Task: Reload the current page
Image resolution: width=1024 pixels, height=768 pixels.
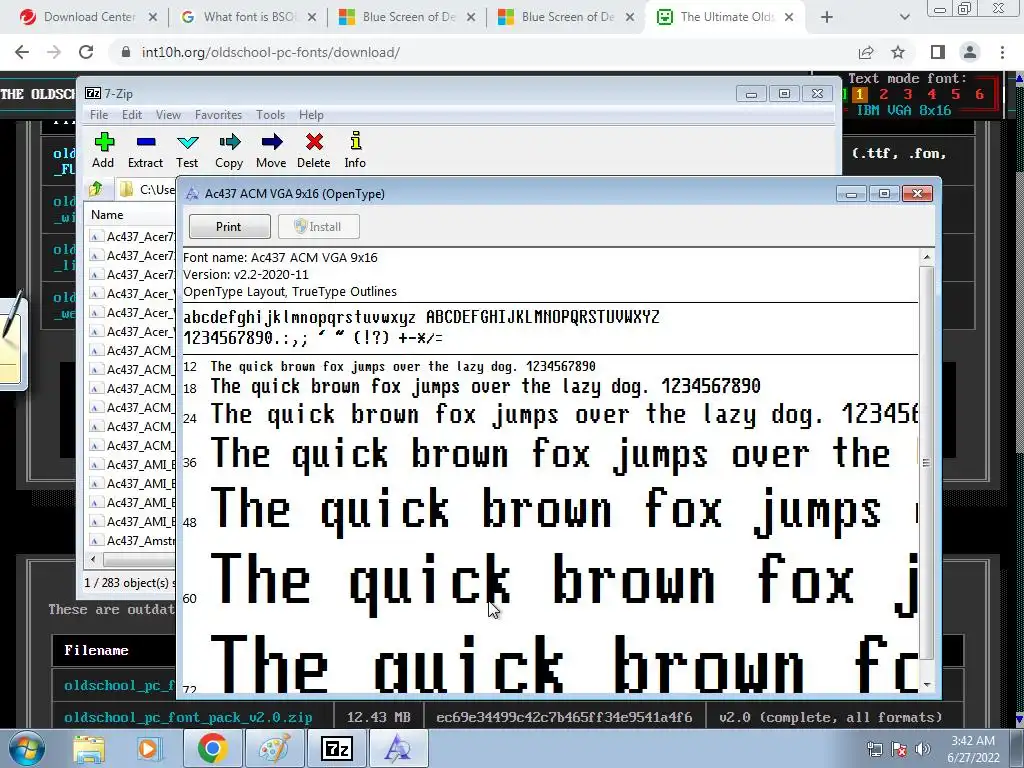Action: point(86,52)
